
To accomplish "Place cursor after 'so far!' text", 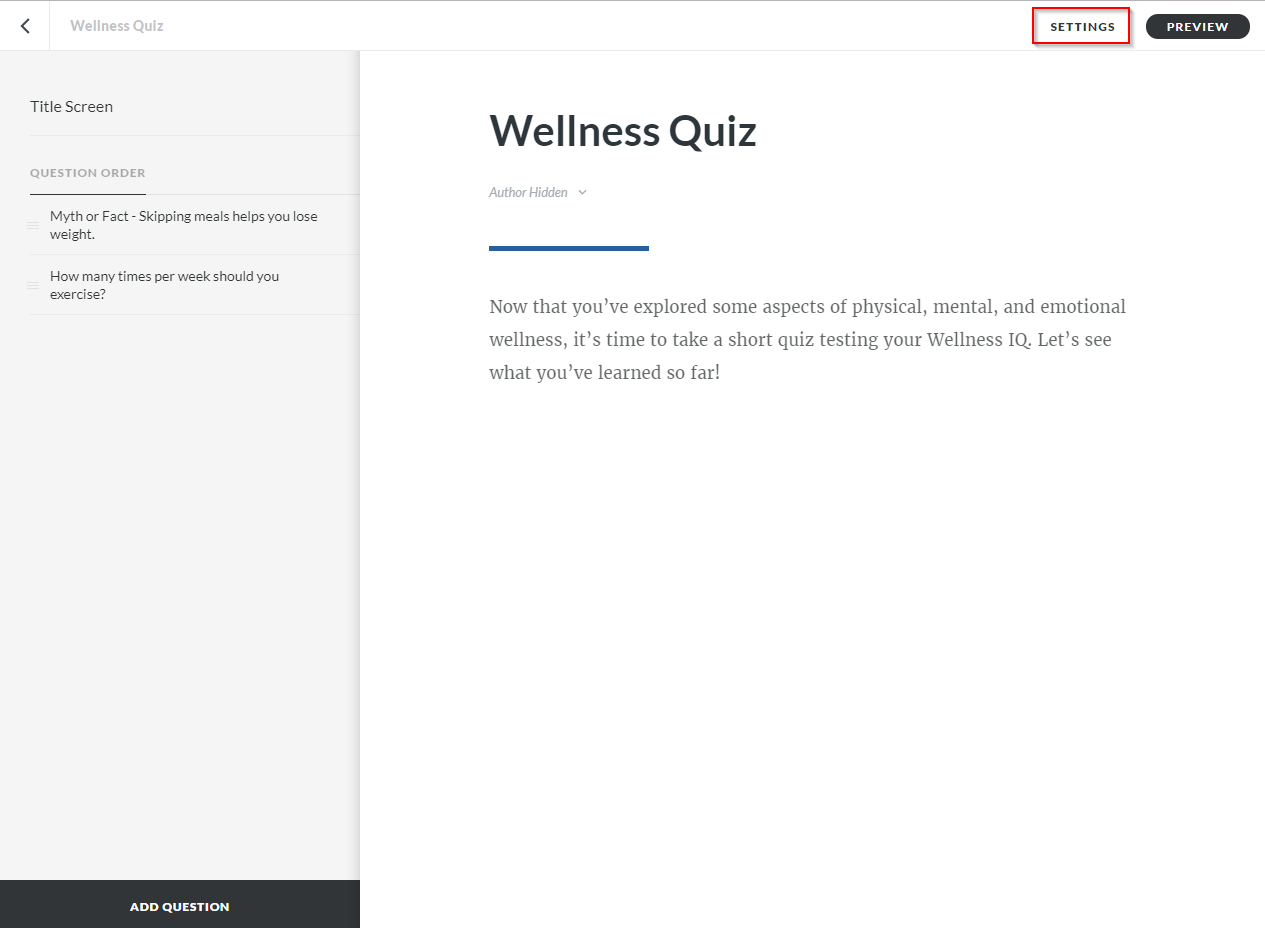I will (x=722, y=373).
